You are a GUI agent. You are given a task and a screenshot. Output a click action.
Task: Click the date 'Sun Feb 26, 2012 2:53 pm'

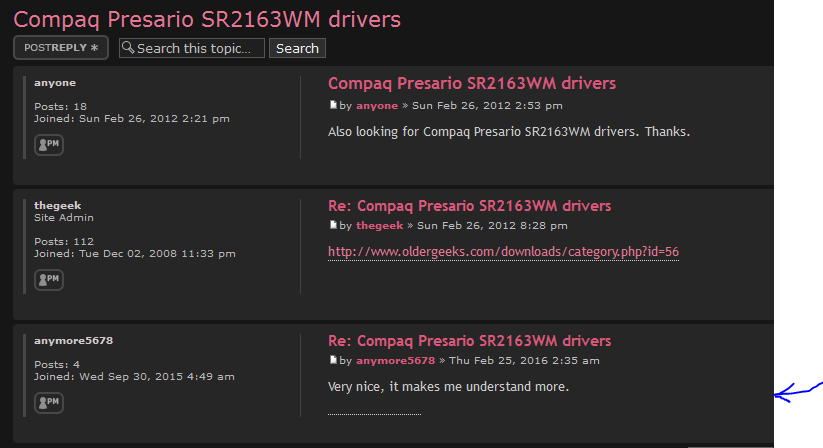[487, 105]
